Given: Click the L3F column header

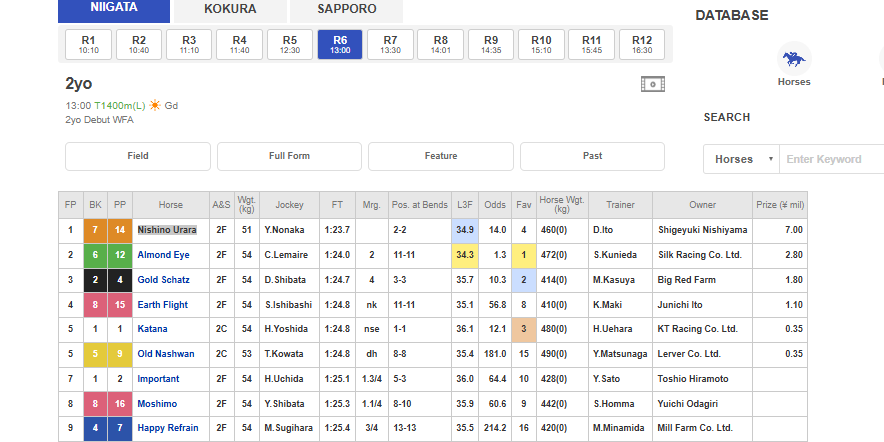Looking at the screenshot, I should [x=465, y=205].
